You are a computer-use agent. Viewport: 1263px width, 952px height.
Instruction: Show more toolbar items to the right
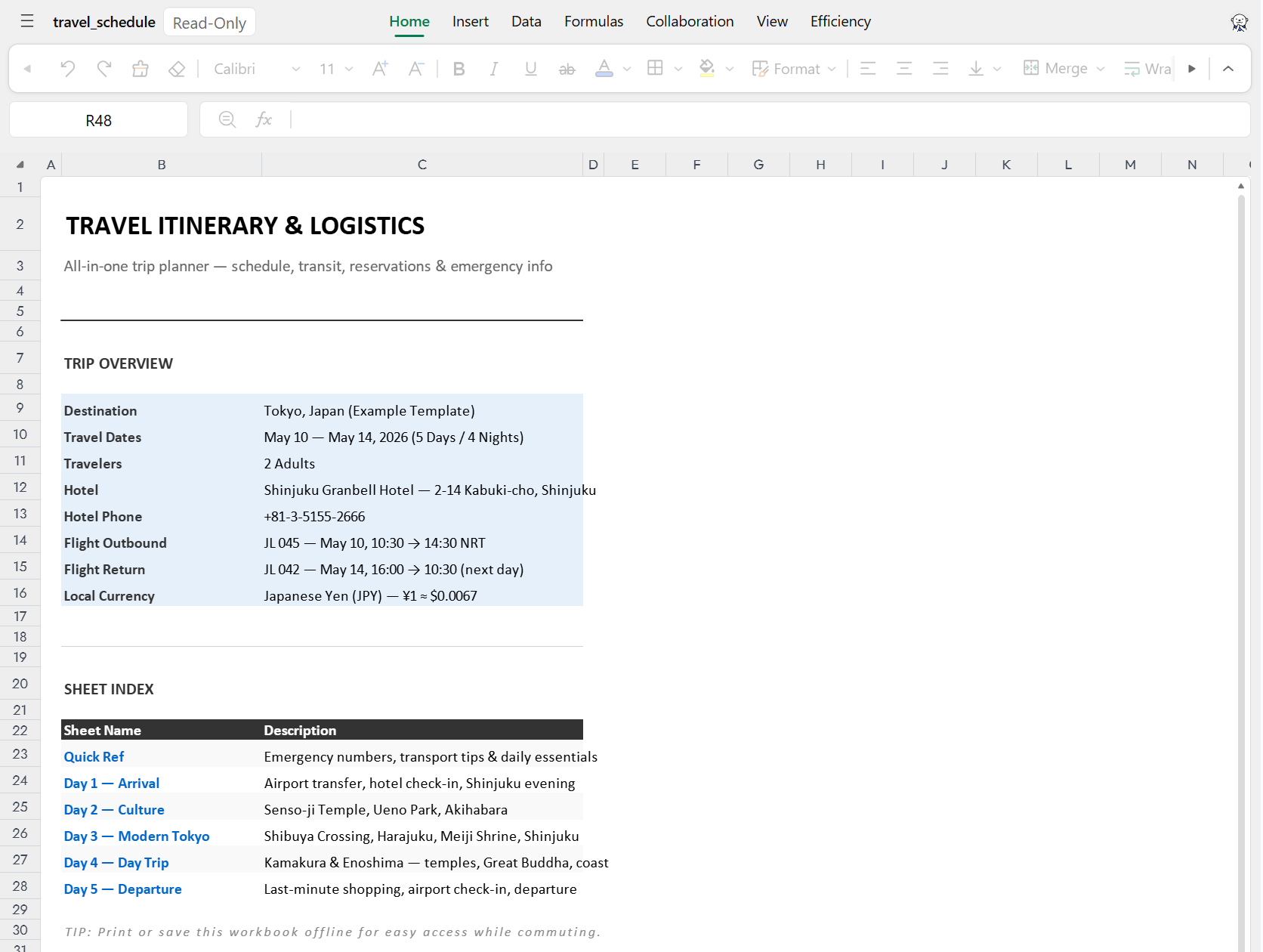[1192, 69]
